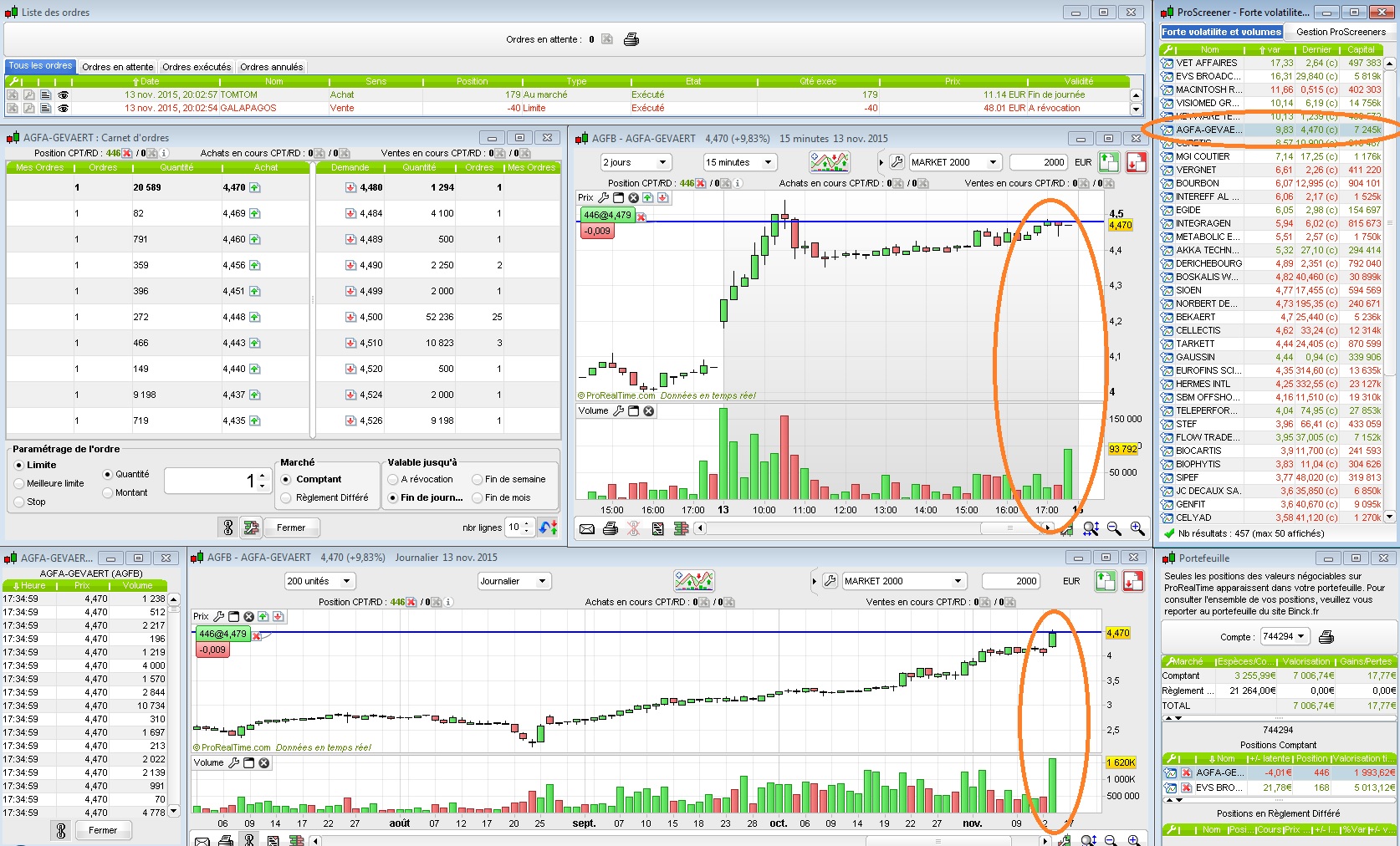This screenshot has height=846, width=1400.
Task: Click the blue arrow refresh icon next to nbr lignes
Action: (x=549, y=527)
